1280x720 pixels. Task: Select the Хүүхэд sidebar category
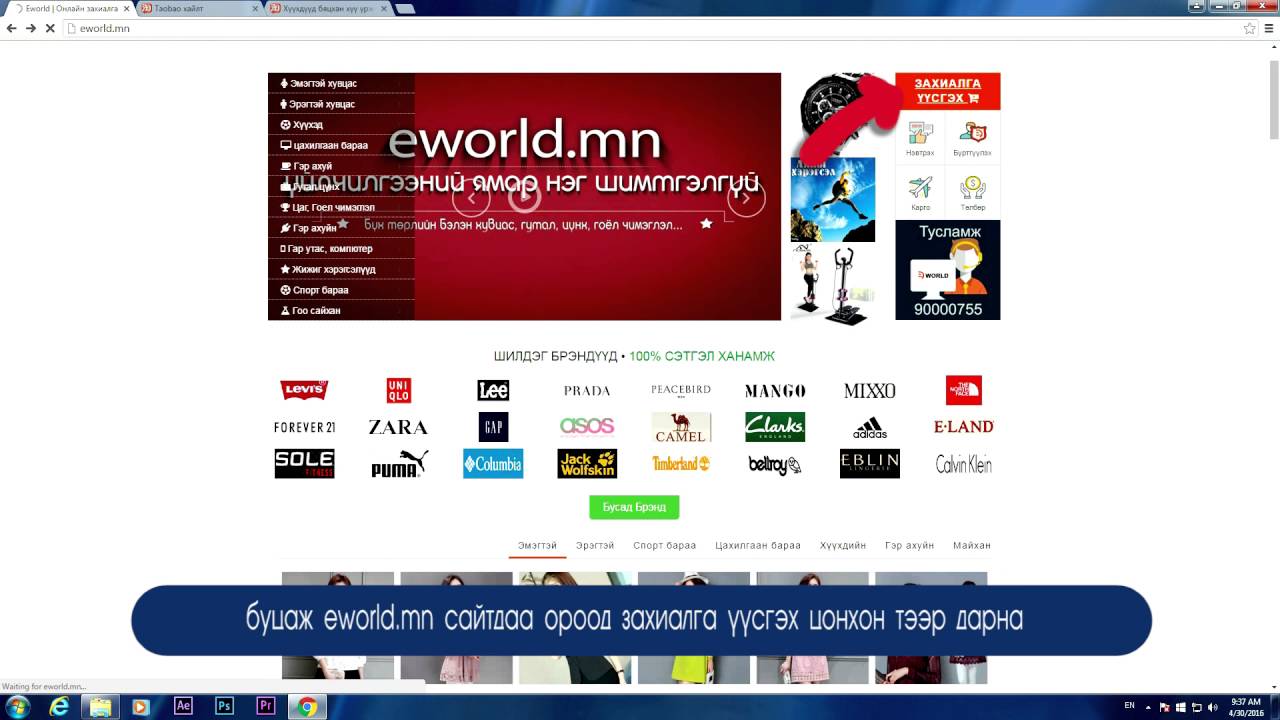coord(341,125)
